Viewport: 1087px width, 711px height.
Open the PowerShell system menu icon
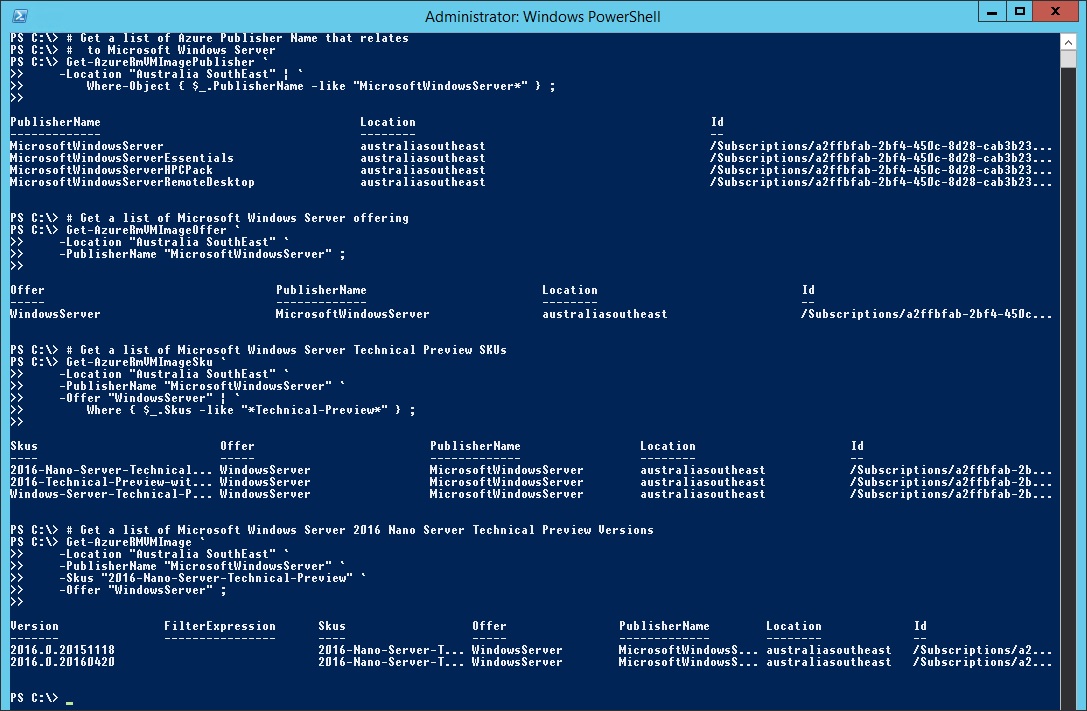[x=19, y=16]
